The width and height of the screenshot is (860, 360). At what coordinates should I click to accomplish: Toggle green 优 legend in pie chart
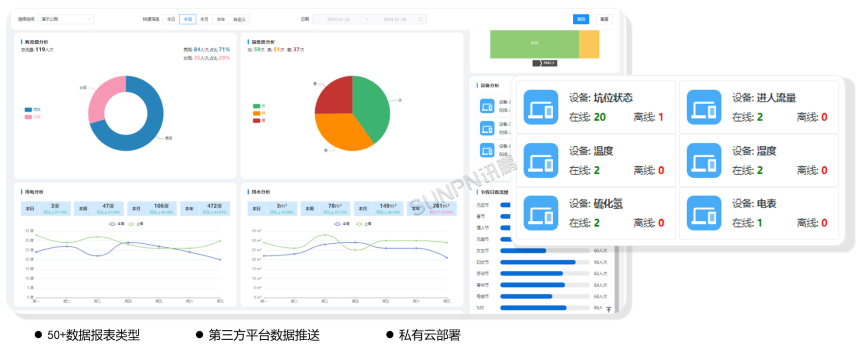pos(259,105)
